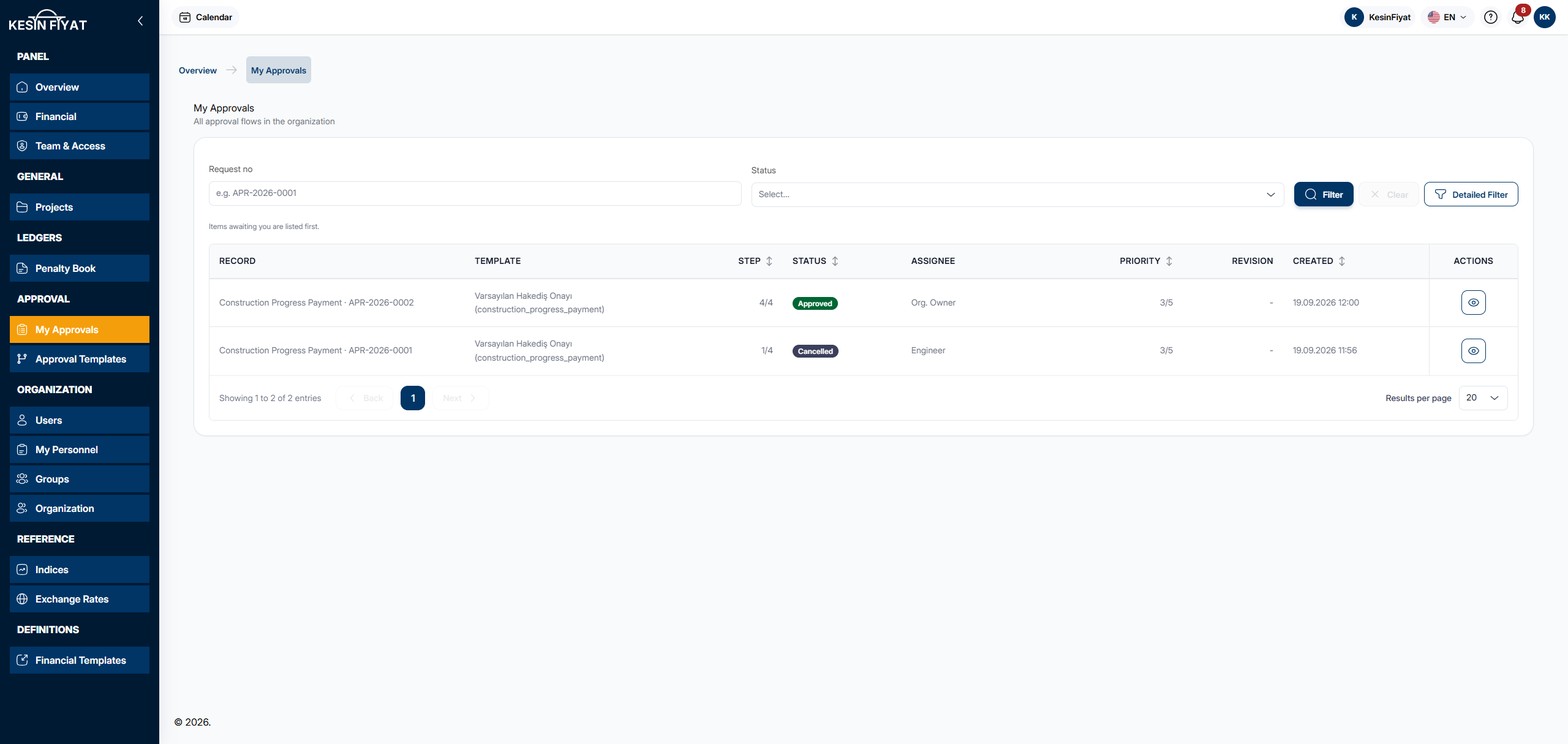Open the EN language dropdown
This screenshot has width=1568, height=744.
[1447, 17]
